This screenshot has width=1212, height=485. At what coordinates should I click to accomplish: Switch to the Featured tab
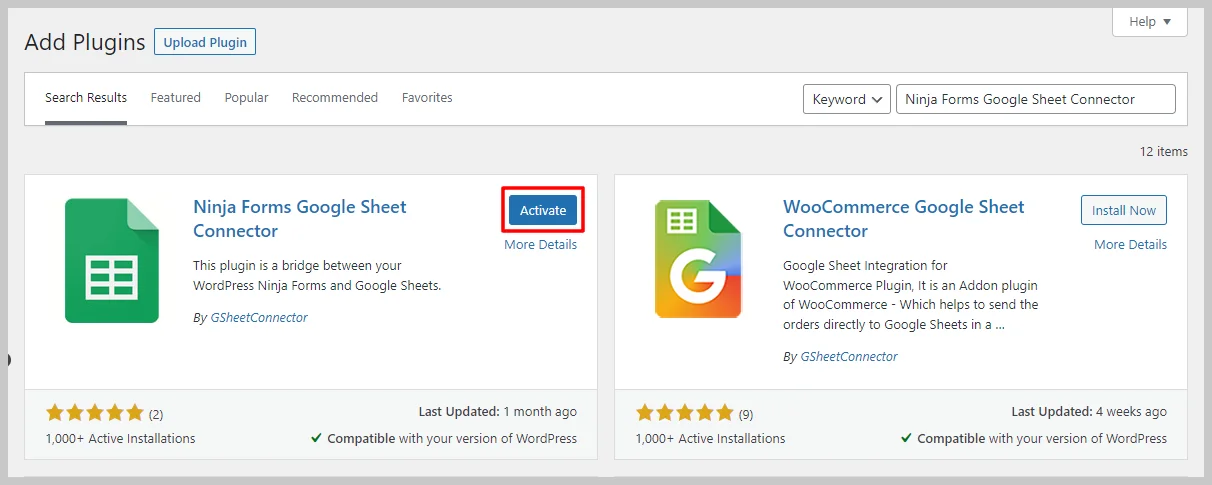click(175, 98)
